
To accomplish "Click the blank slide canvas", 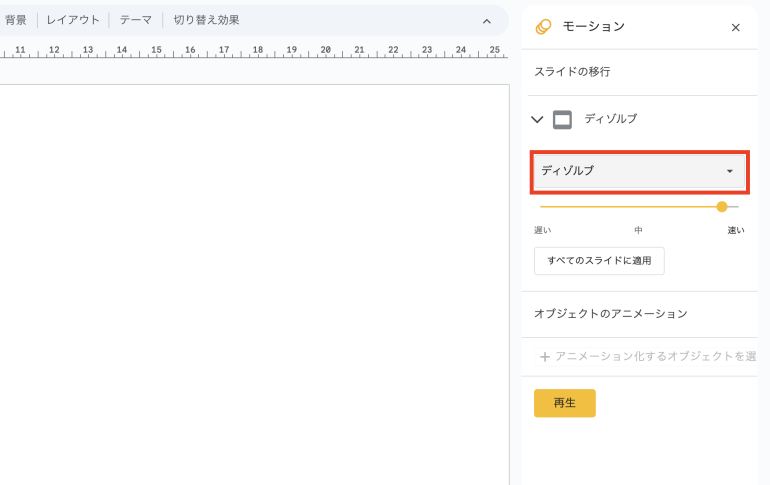I will point(254,285).
